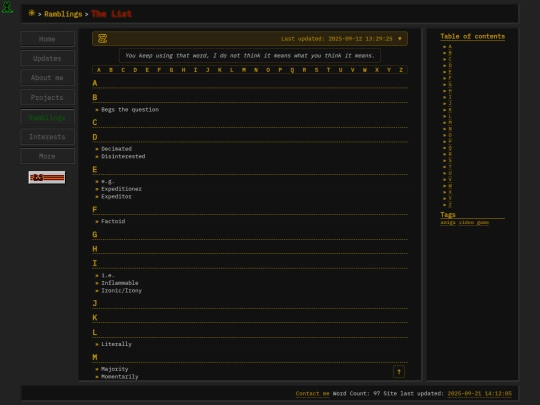540x405 pixels.
Task: Click the Table of contents heading
Action: point(472,37)
